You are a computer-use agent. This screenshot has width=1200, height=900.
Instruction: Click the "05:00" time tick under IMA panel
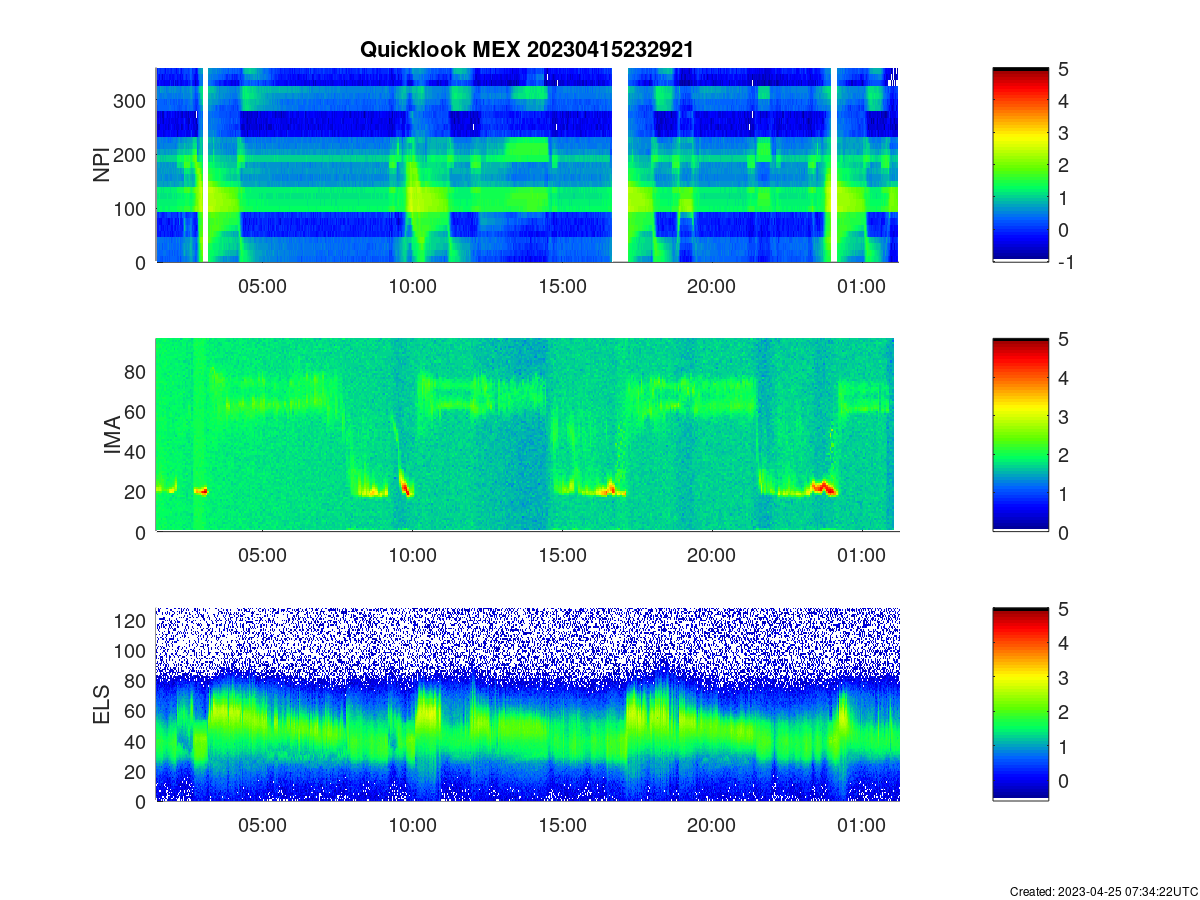[x=262, y=556]
